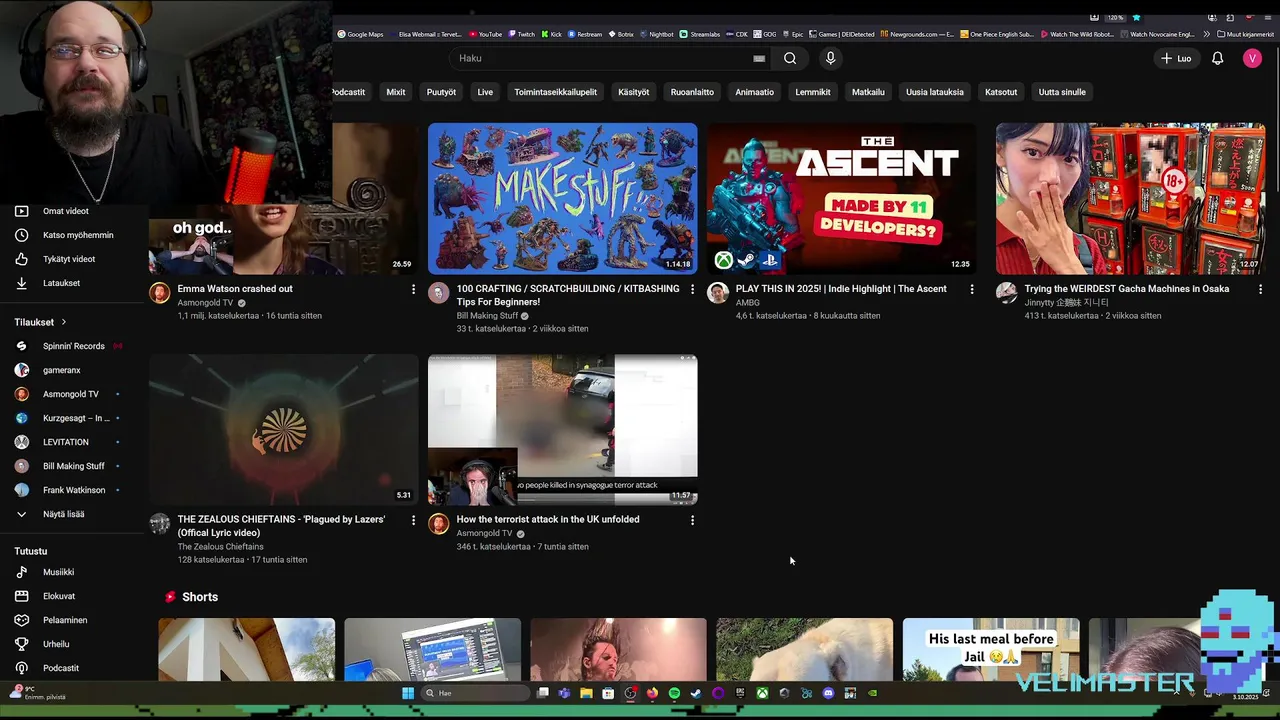Open Bill Making Stuff subscription in sidebar
Image resolution: width=1280 pixels, height=720 pixels.
(73, 466)
